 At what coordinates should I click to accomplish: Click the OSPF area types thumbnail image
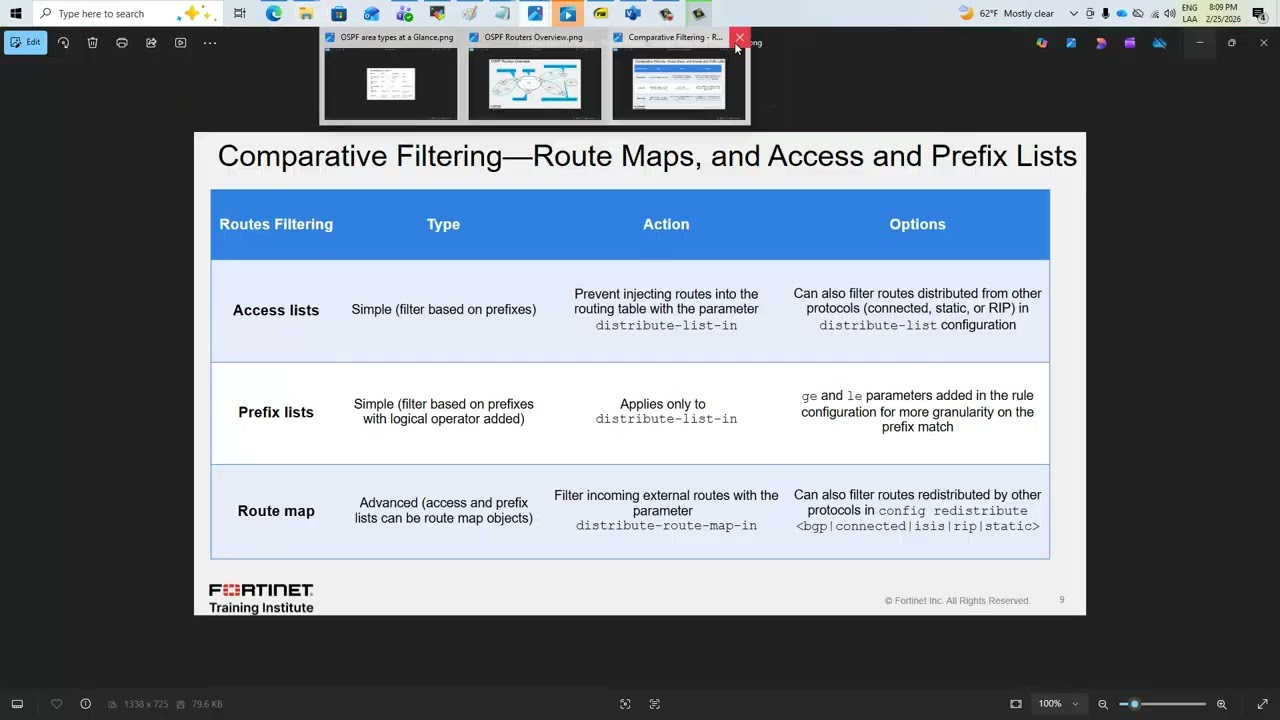click(390, 84)
